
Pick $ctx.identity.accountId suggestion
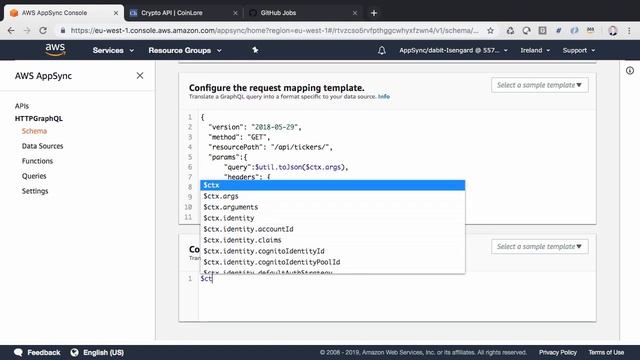[332, 229]
